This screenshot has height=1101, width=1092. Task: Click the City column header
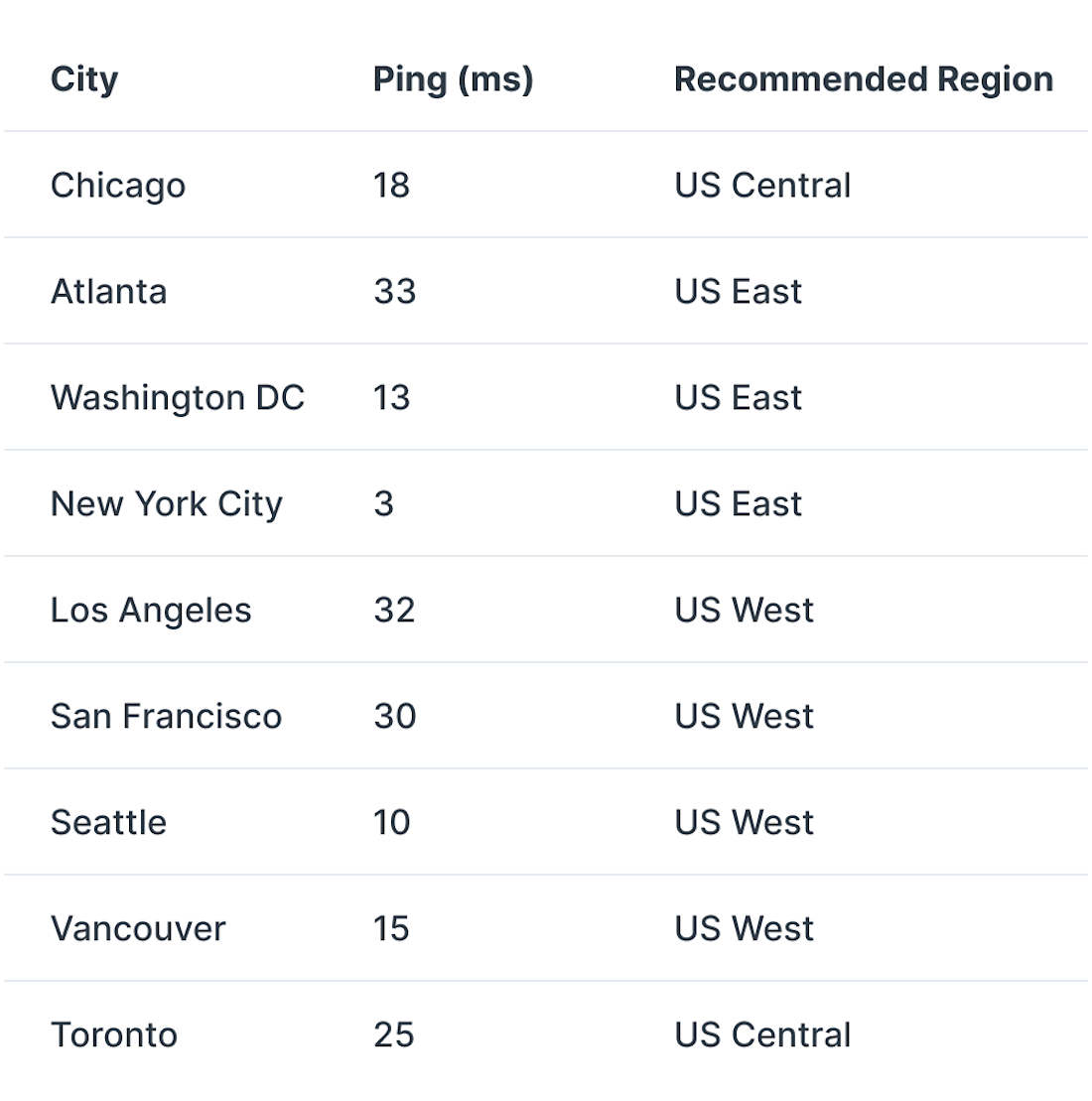click(84, 79)
